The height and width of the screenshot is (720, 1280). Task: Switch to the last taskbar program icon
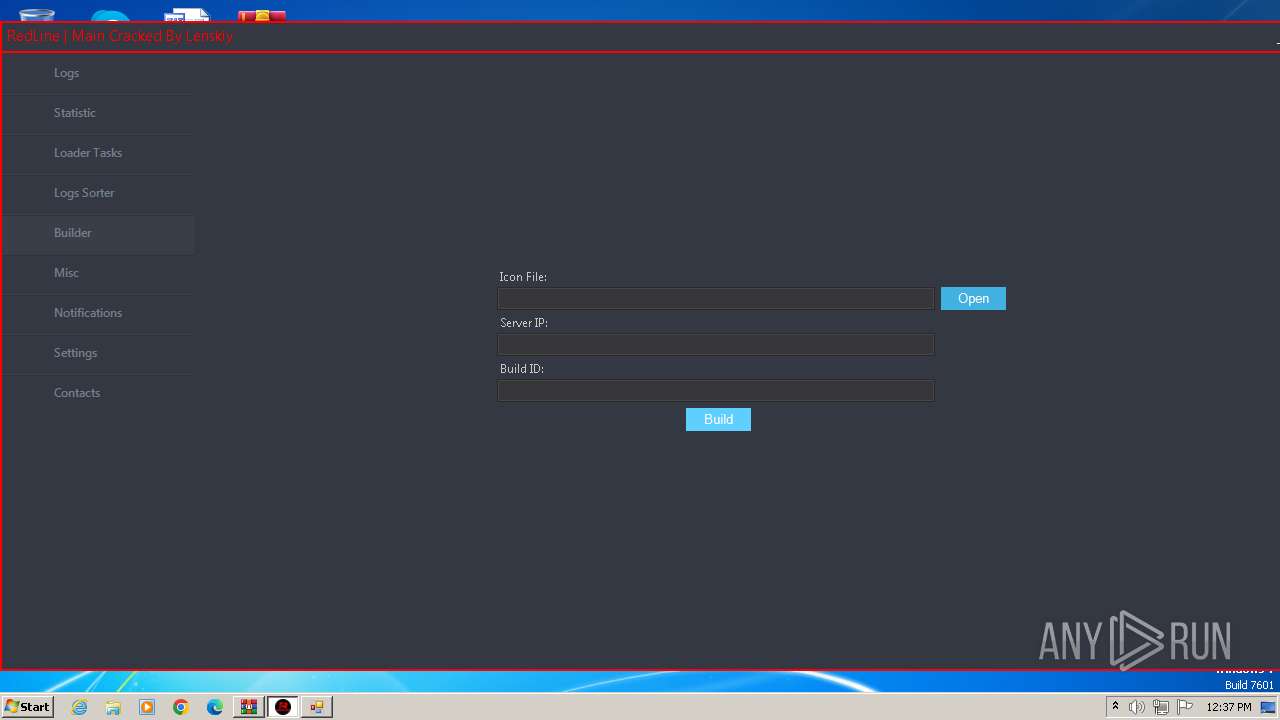click(x=317, y=707)
